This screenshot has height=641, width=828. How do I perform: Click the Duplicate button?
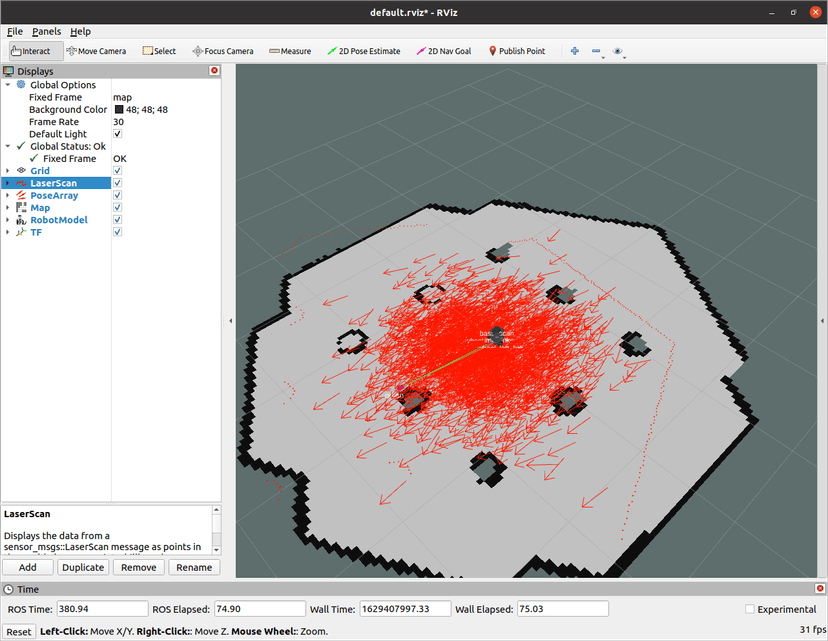83,567
